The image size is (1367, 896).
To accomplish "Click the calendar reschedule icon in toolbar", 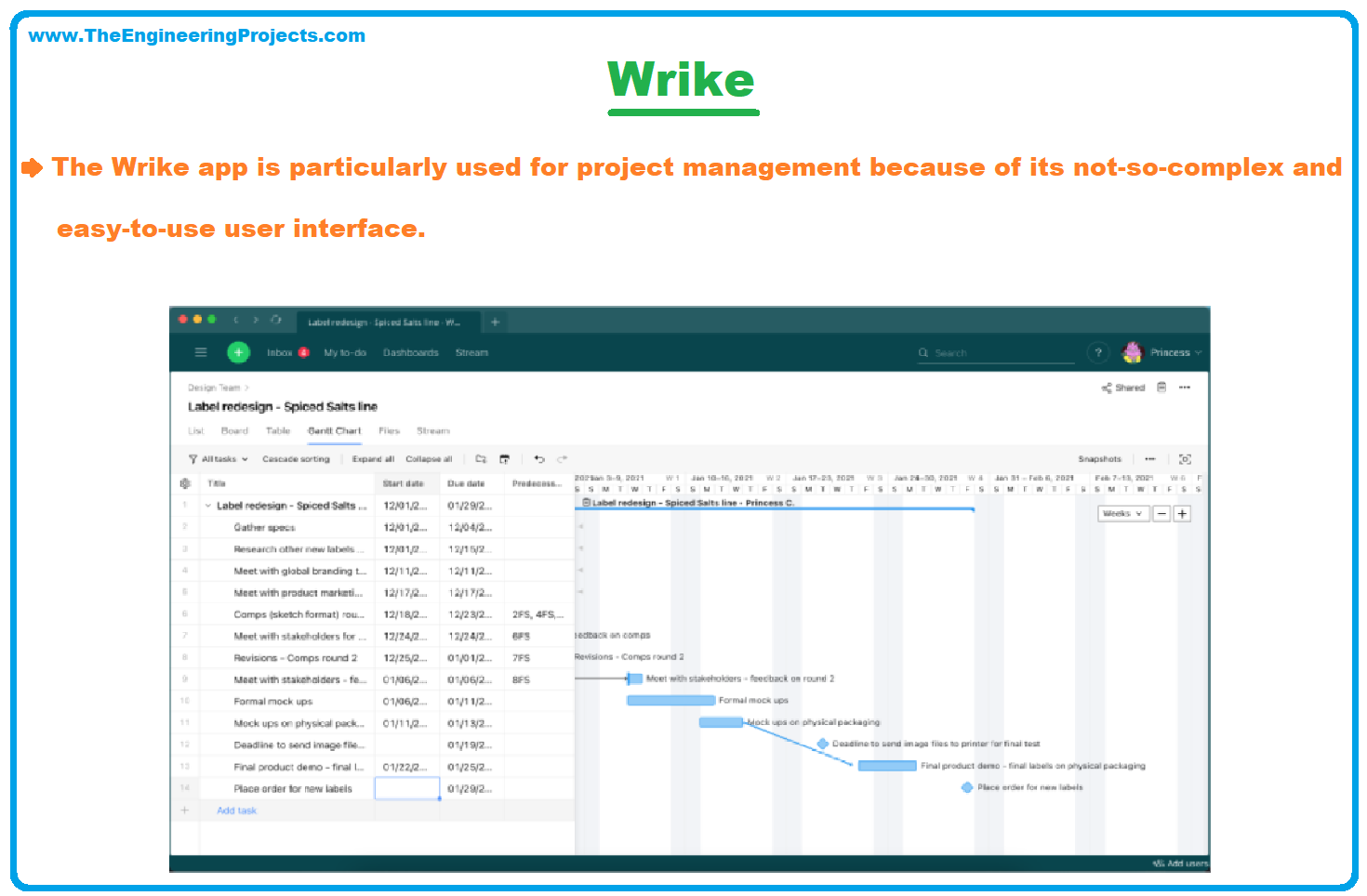I will (x=504, y=459).
